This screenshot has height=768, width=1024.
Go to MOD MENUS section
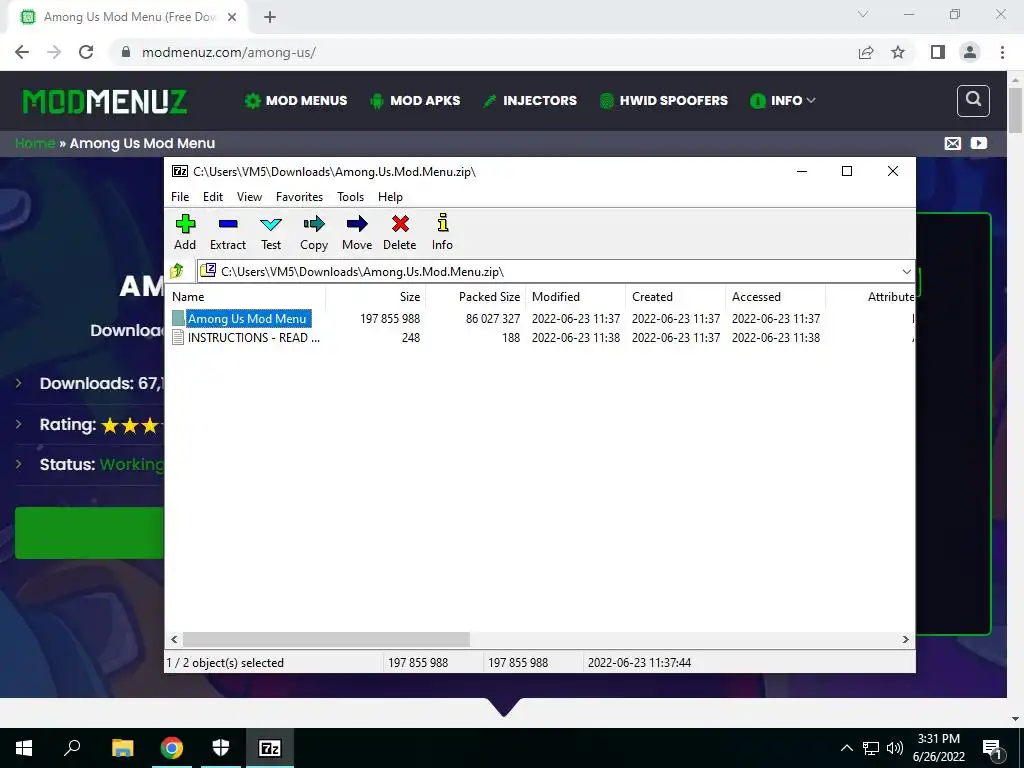[296, 101]
